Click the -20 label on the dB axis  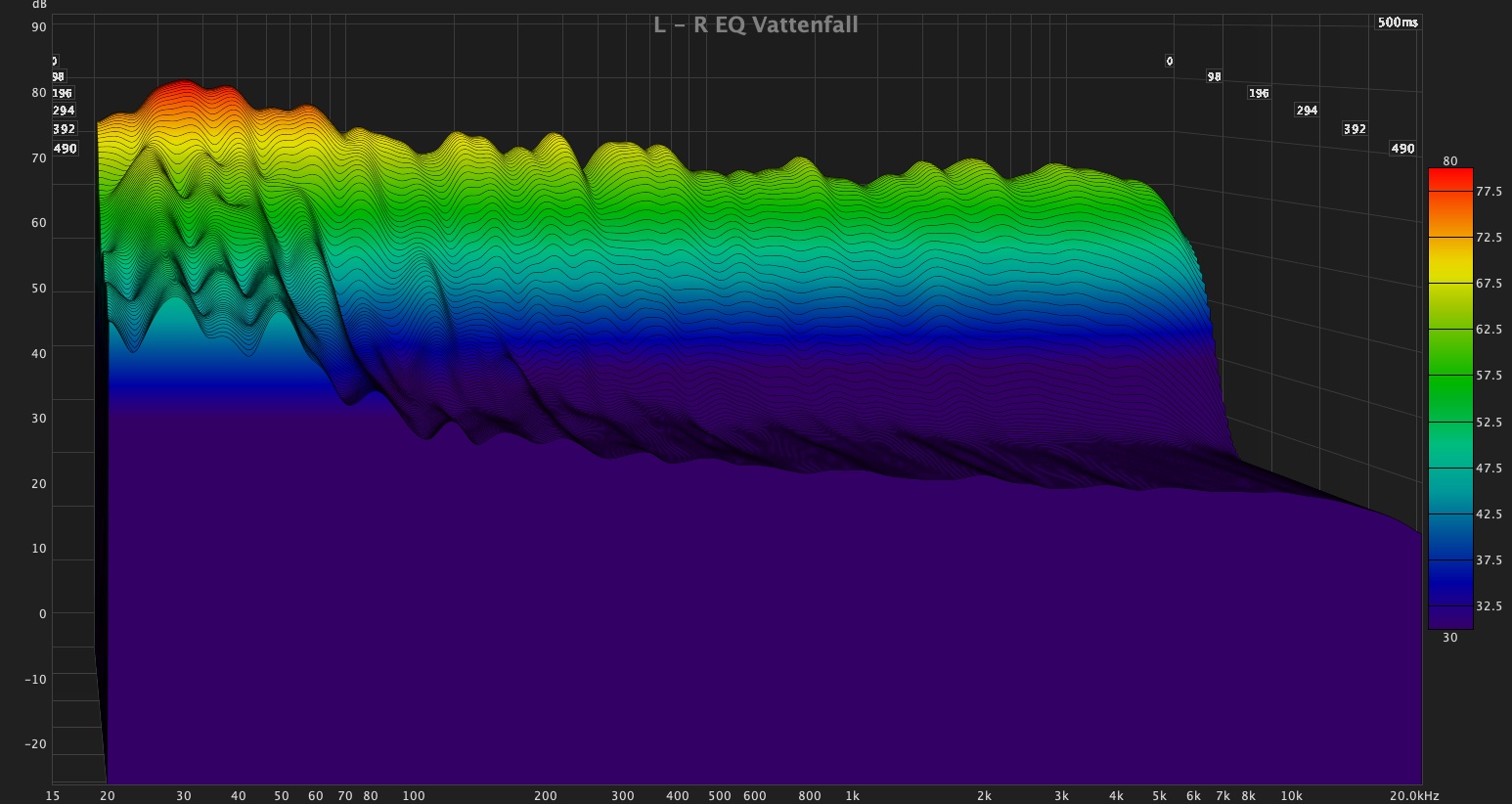click(36, 743)
